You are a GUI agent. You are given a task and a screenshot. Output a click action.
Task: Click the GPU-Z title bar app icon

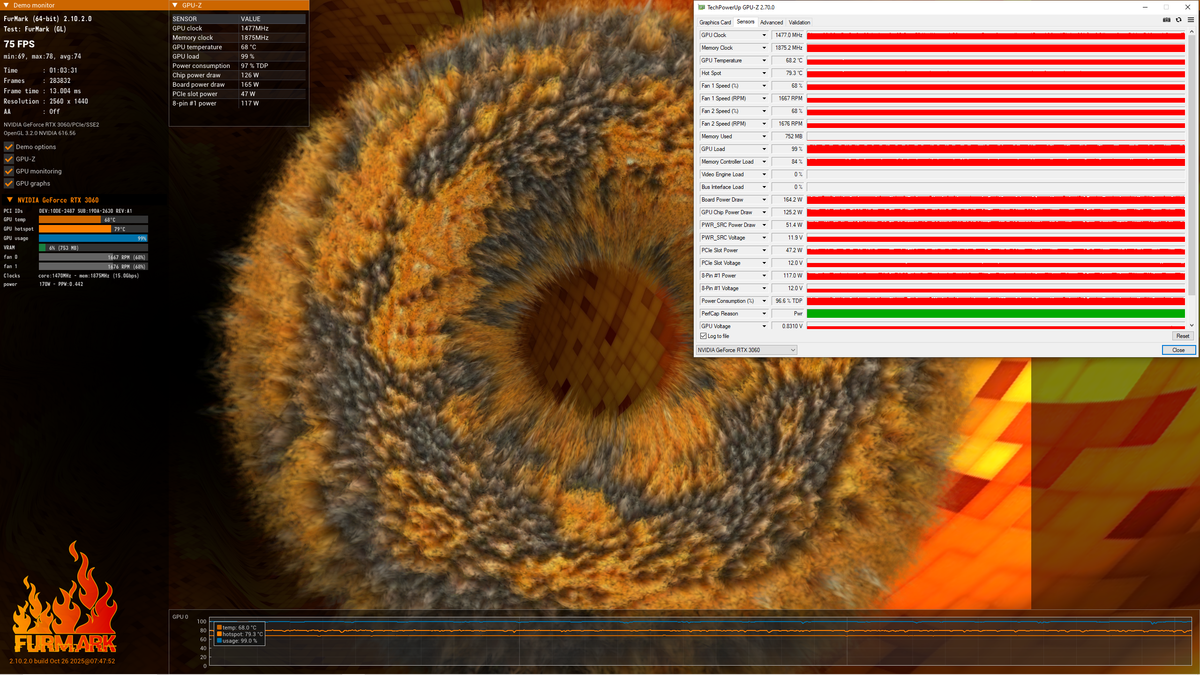point(702,7)
